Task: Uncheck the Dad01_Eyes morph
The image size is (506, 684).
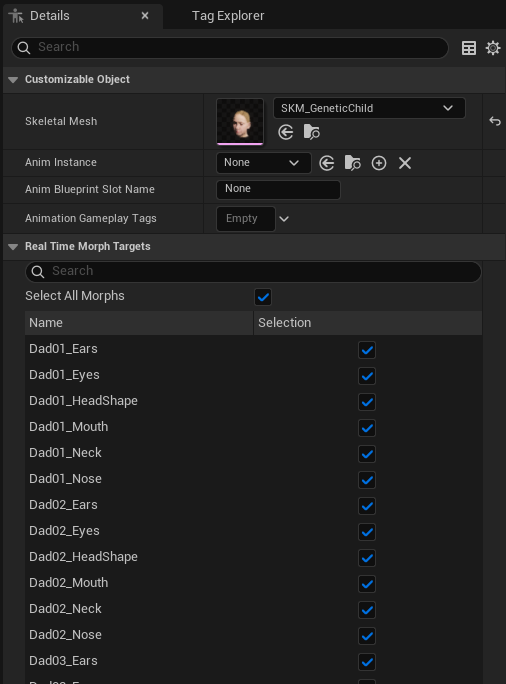Action: coord(367,376)
